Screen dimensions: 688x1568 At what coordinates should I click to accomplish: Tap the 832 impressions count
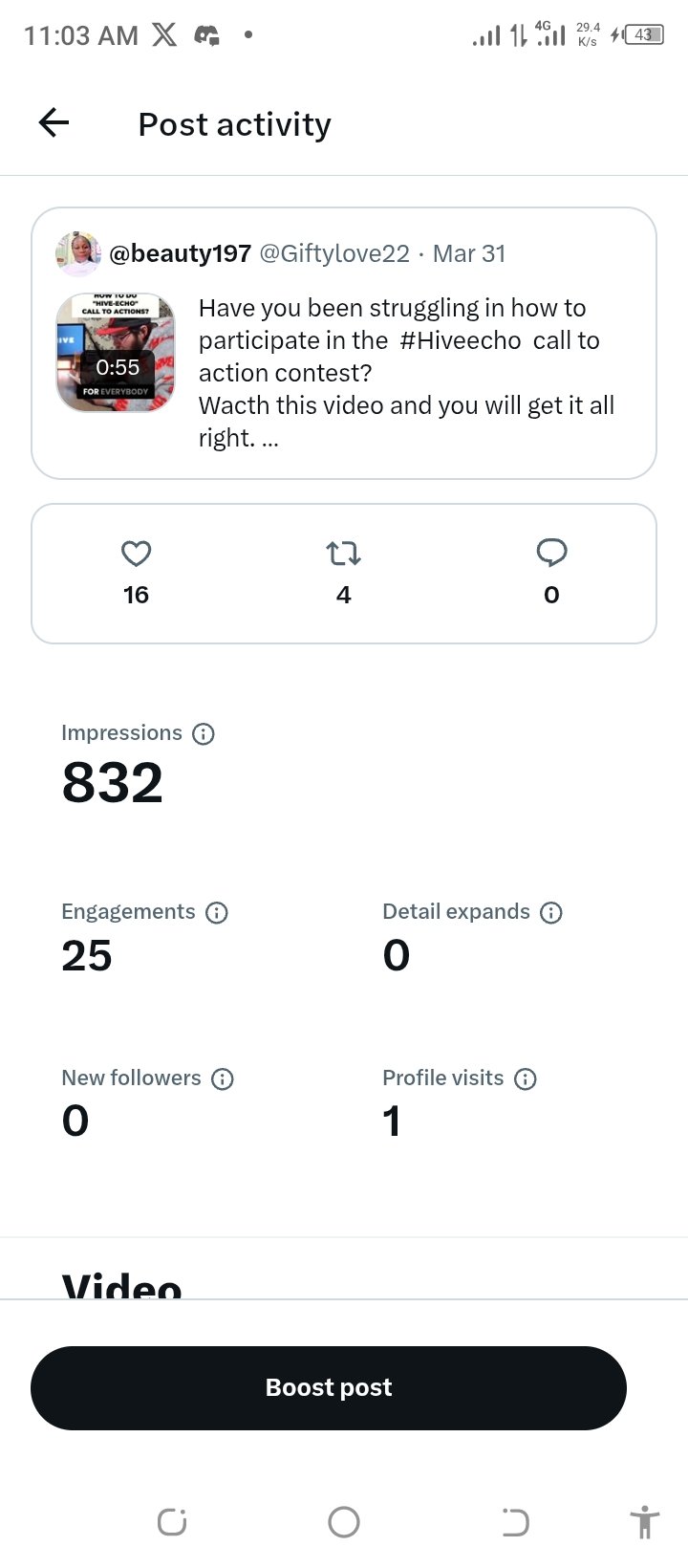tap(113, 782)
